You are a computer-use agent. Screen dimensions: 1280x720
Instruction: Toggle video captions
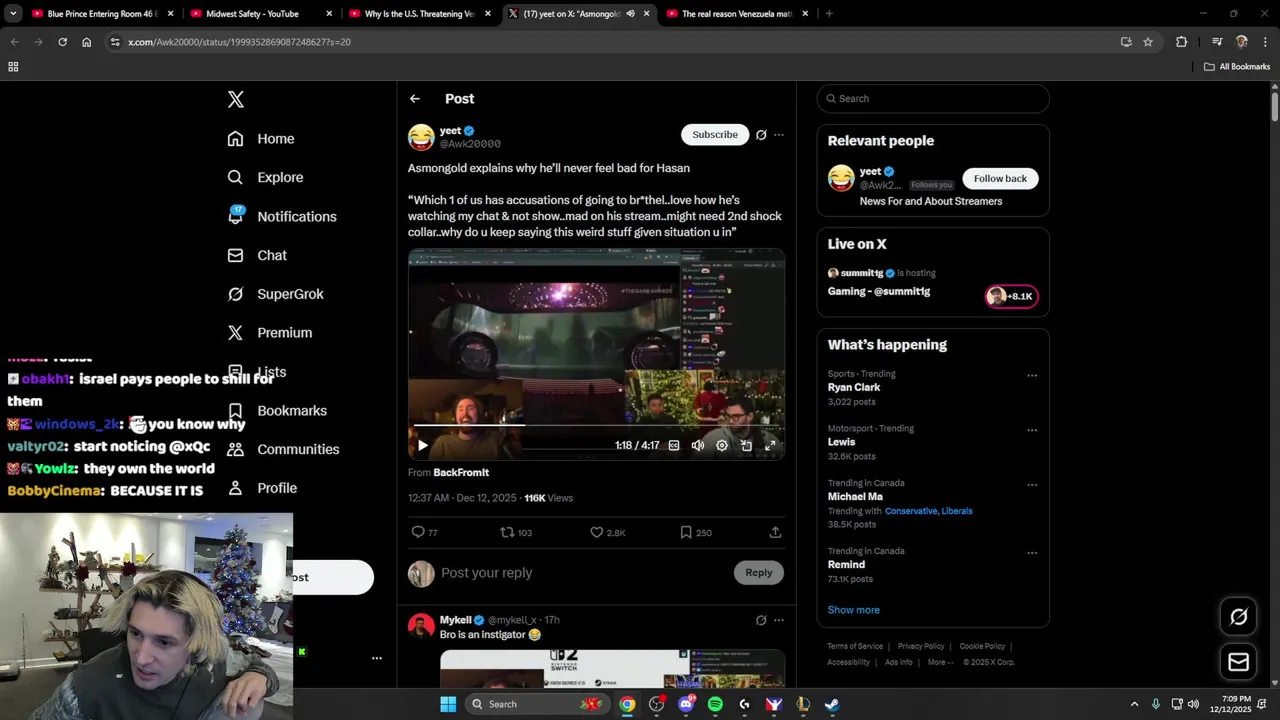(x=674, y=446)
